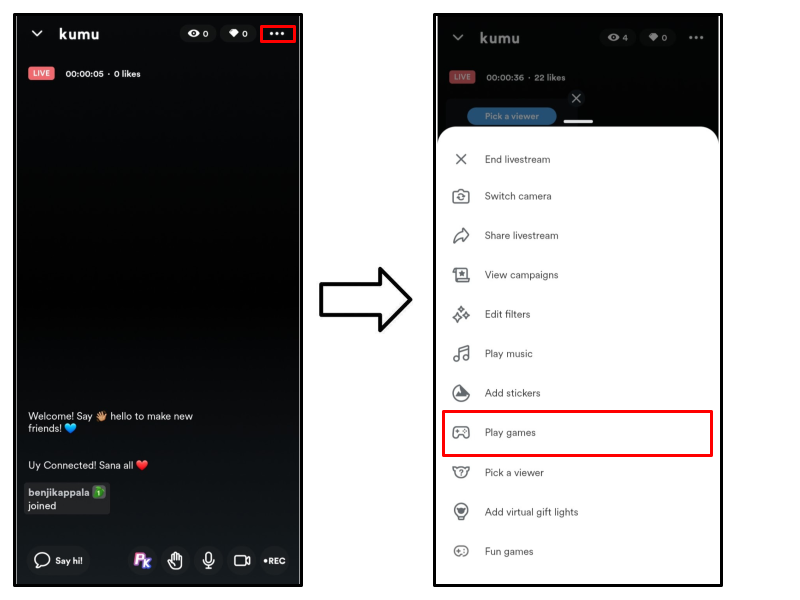Click the campaigns star-scroll icon
This screenshot has width=800, height=600.
(461, 275)
